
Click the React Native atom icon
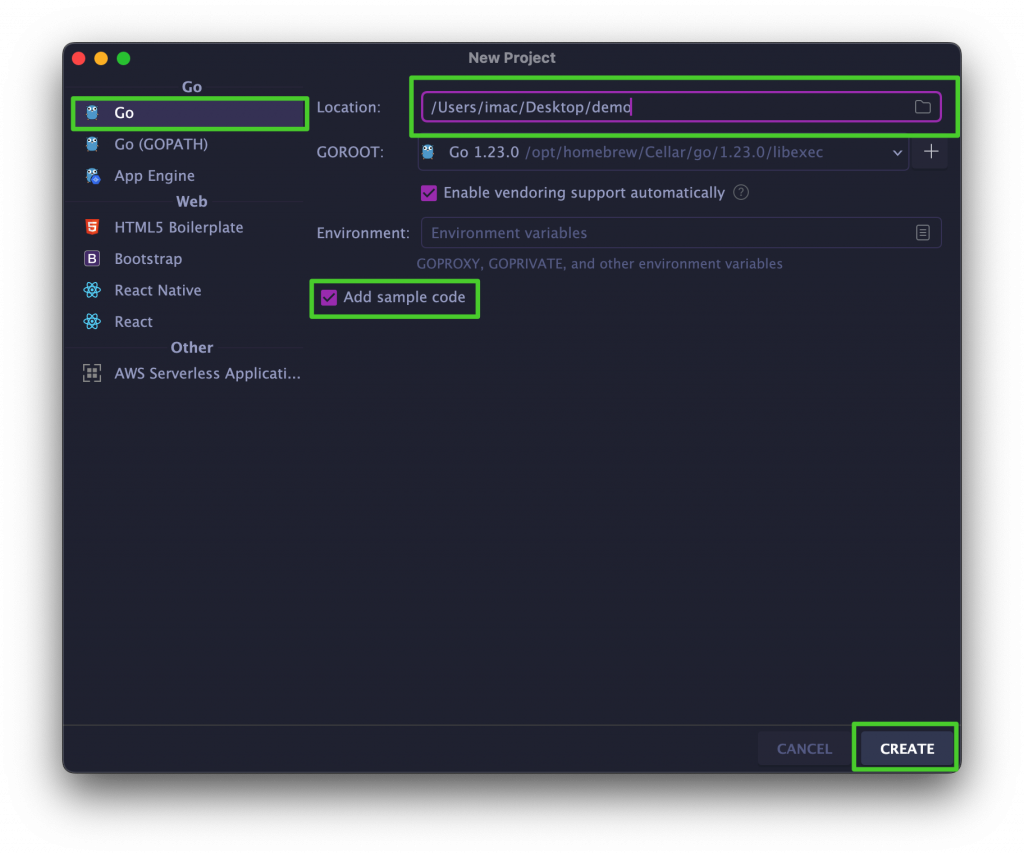pyautogui.click(x=92, y=290)
